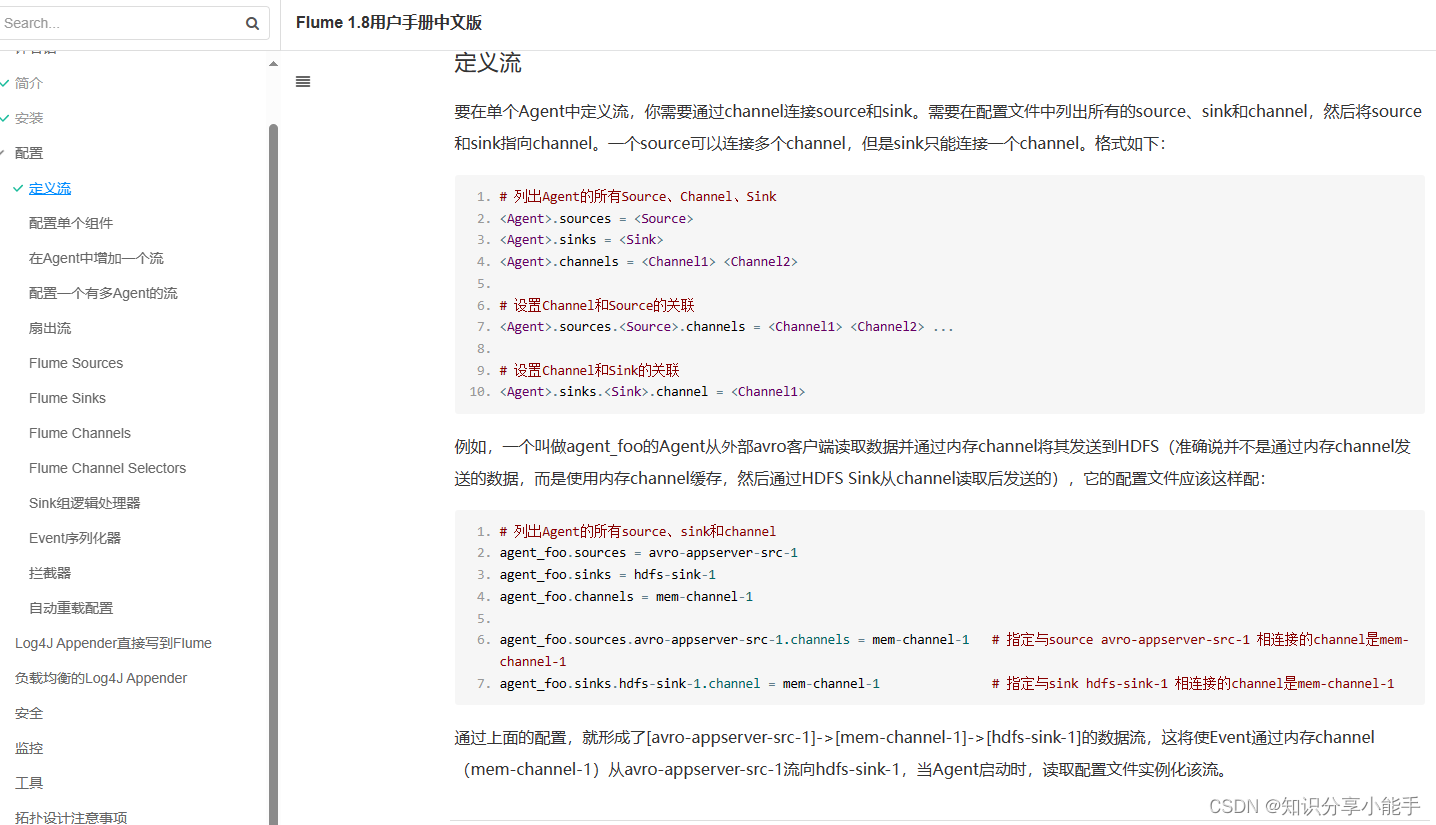Click the checkmark next to 简介
The height and width of the screenshot is (825, 1436).
coord(5,83)
